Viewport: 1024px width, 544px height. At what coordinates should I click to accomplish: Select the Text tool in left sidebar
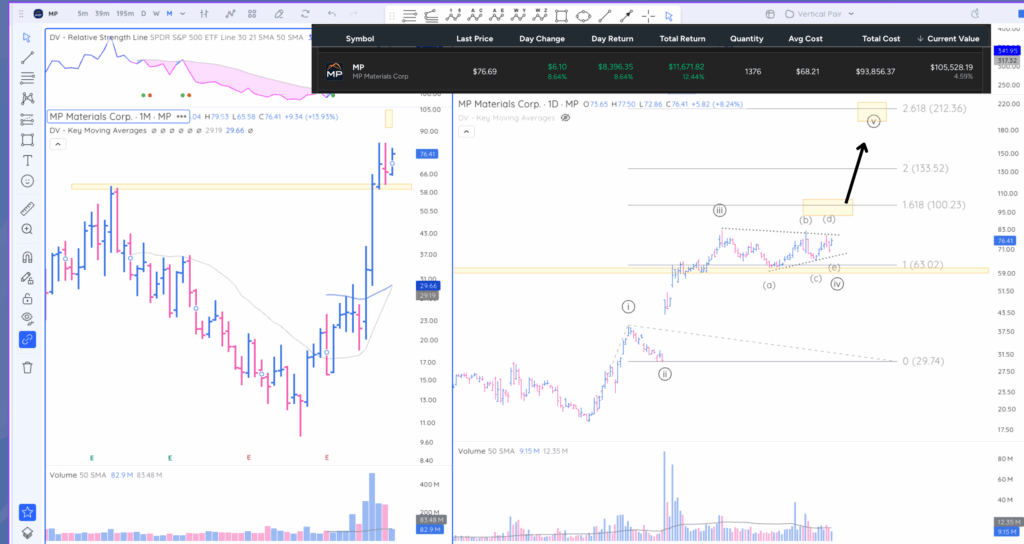click(x=27, y=160)
